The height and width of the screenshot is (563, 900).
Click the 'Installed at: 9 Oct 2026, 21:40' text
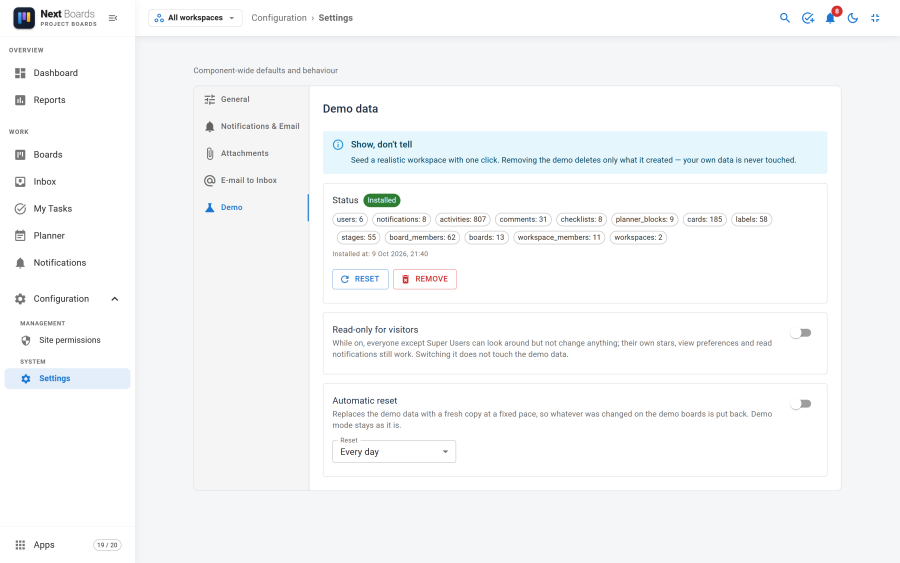tap(380, 254)
